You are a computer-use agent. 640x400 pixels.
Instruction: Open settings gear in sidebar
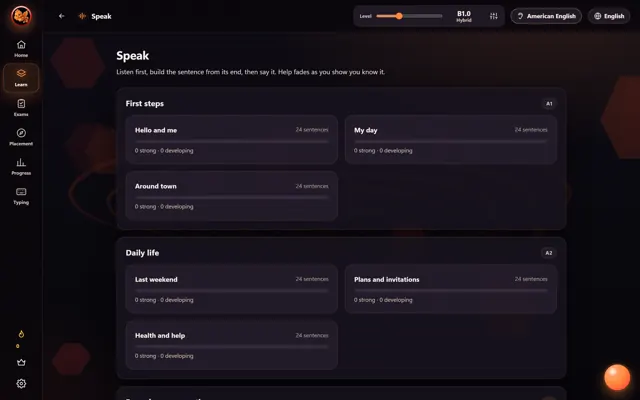pos(21,383)
